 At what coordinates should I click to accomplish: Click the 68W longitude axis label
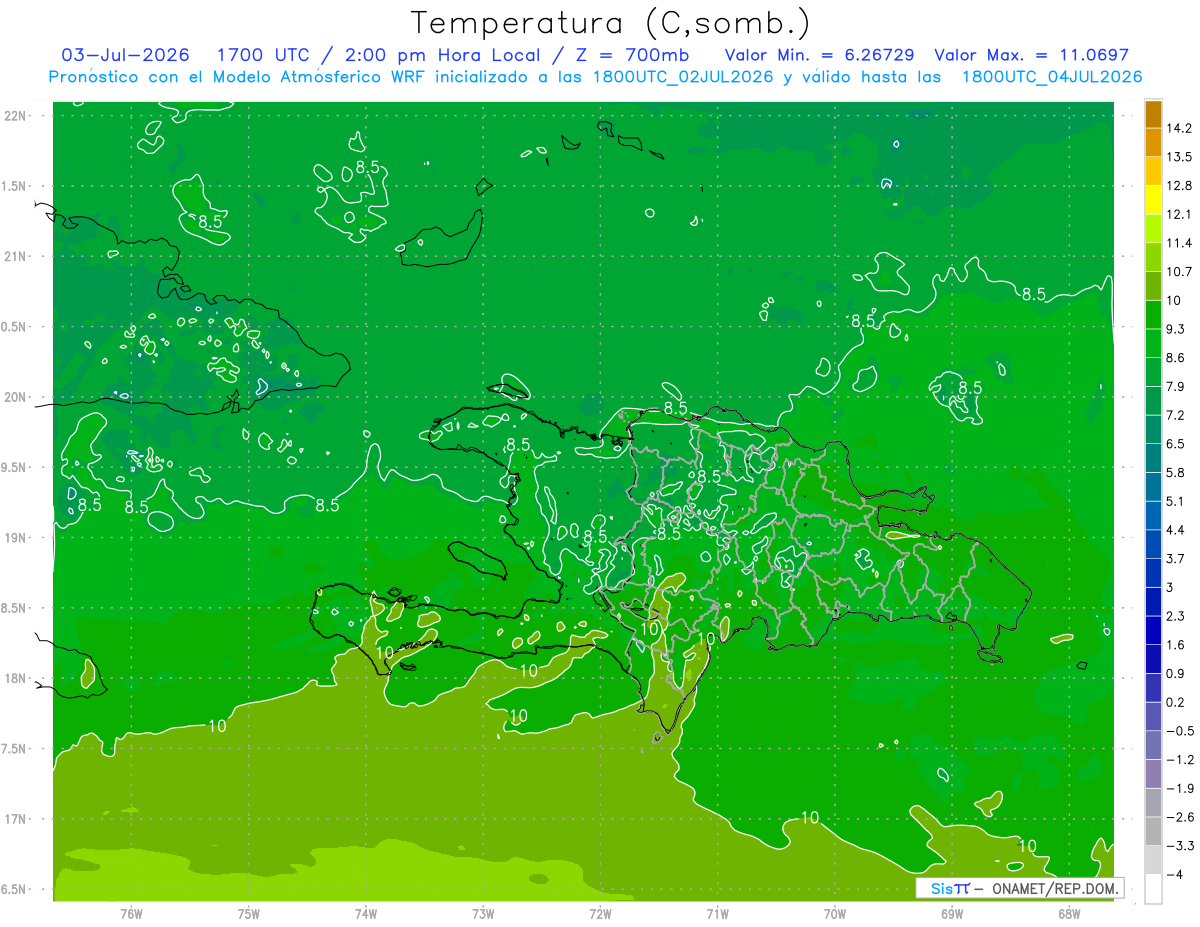(x=1069, y=914)
